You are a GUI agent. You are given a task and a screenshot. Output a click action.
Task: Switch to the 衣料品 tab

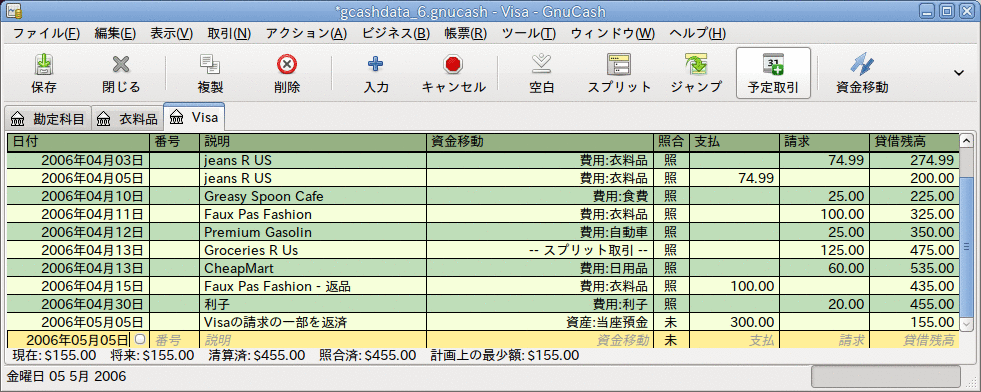pos(127,118)
